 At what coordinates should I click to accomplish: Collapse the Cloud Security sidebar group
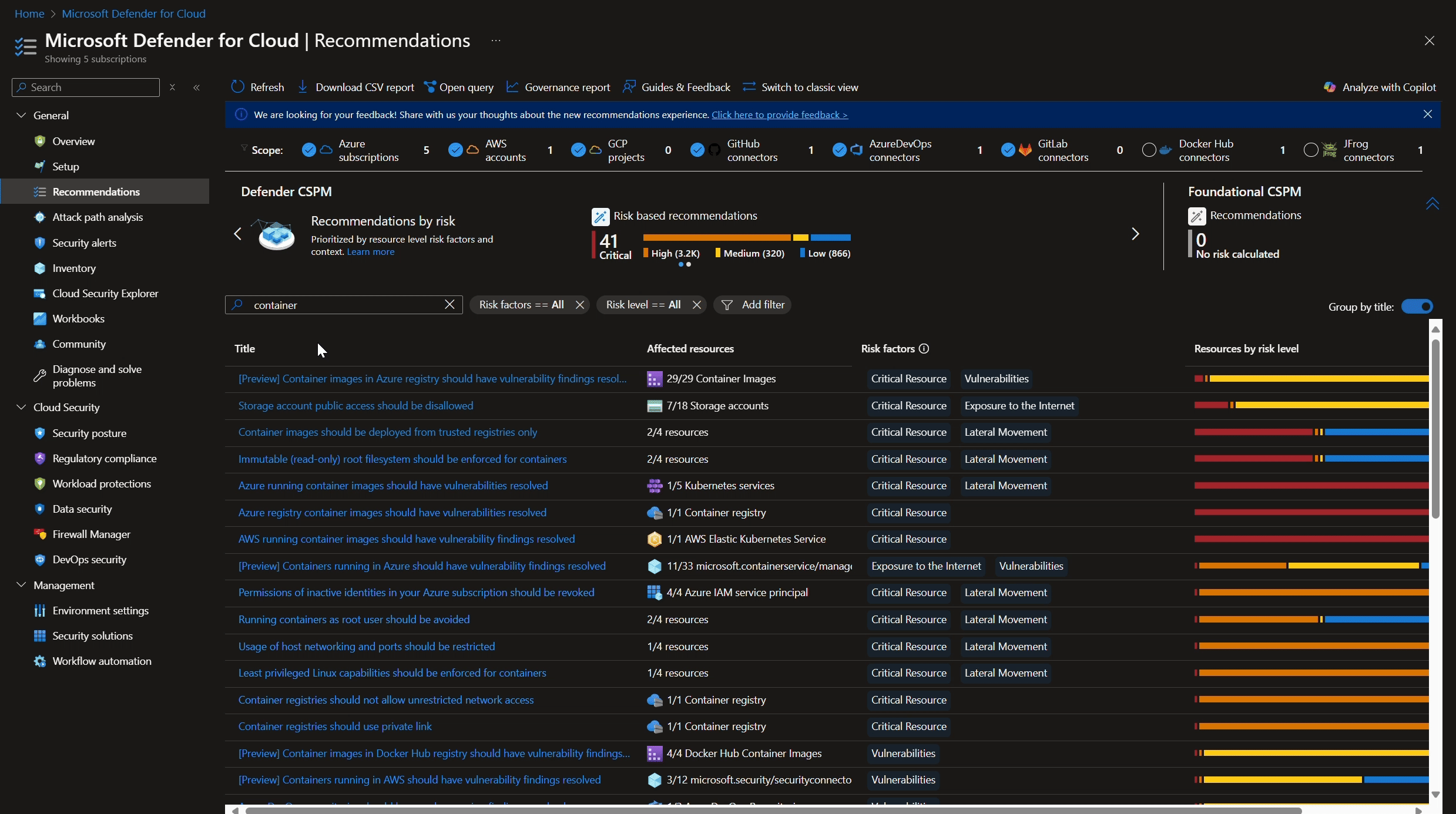tap(21, 408)
